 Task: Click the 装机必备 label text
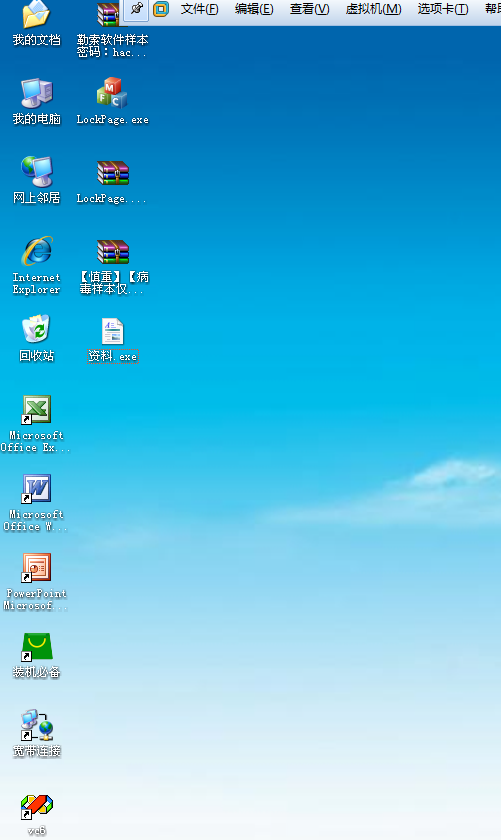(36, 672)
